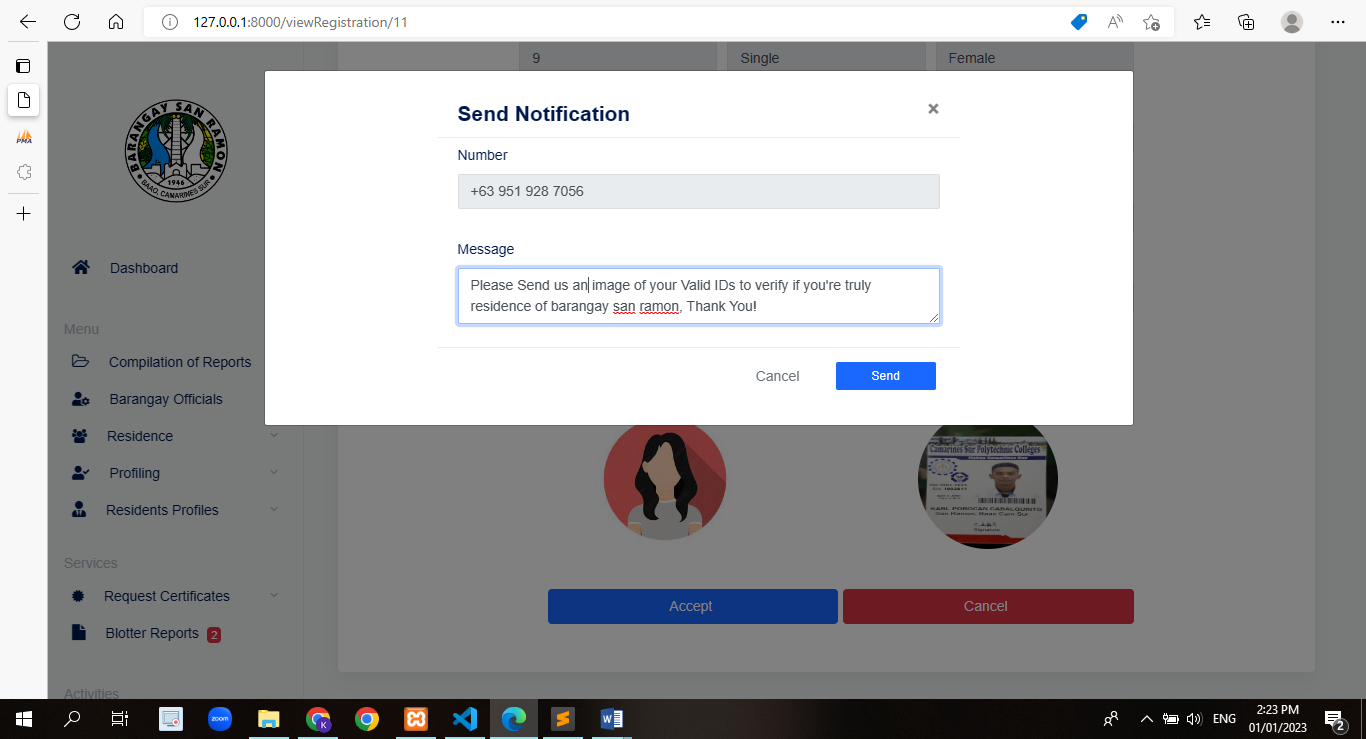The width and height of the screenshot is (1366, 739).
Task: Expand the Profiling section
Action: coord(274,472)
